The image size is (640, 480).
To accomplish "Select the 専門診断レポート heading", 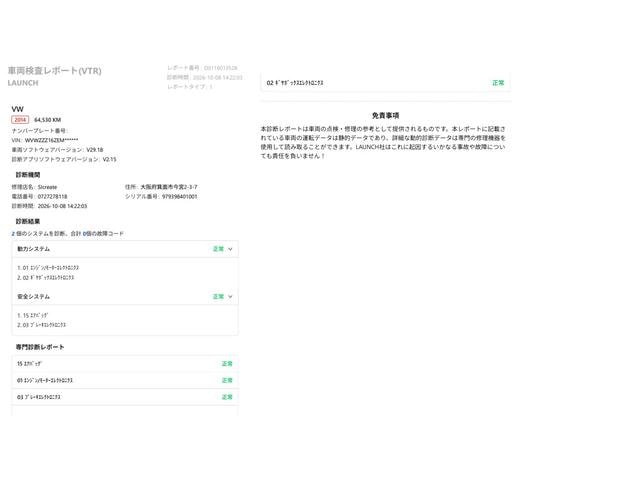I will pyautogui.click(x=40, y=347).
